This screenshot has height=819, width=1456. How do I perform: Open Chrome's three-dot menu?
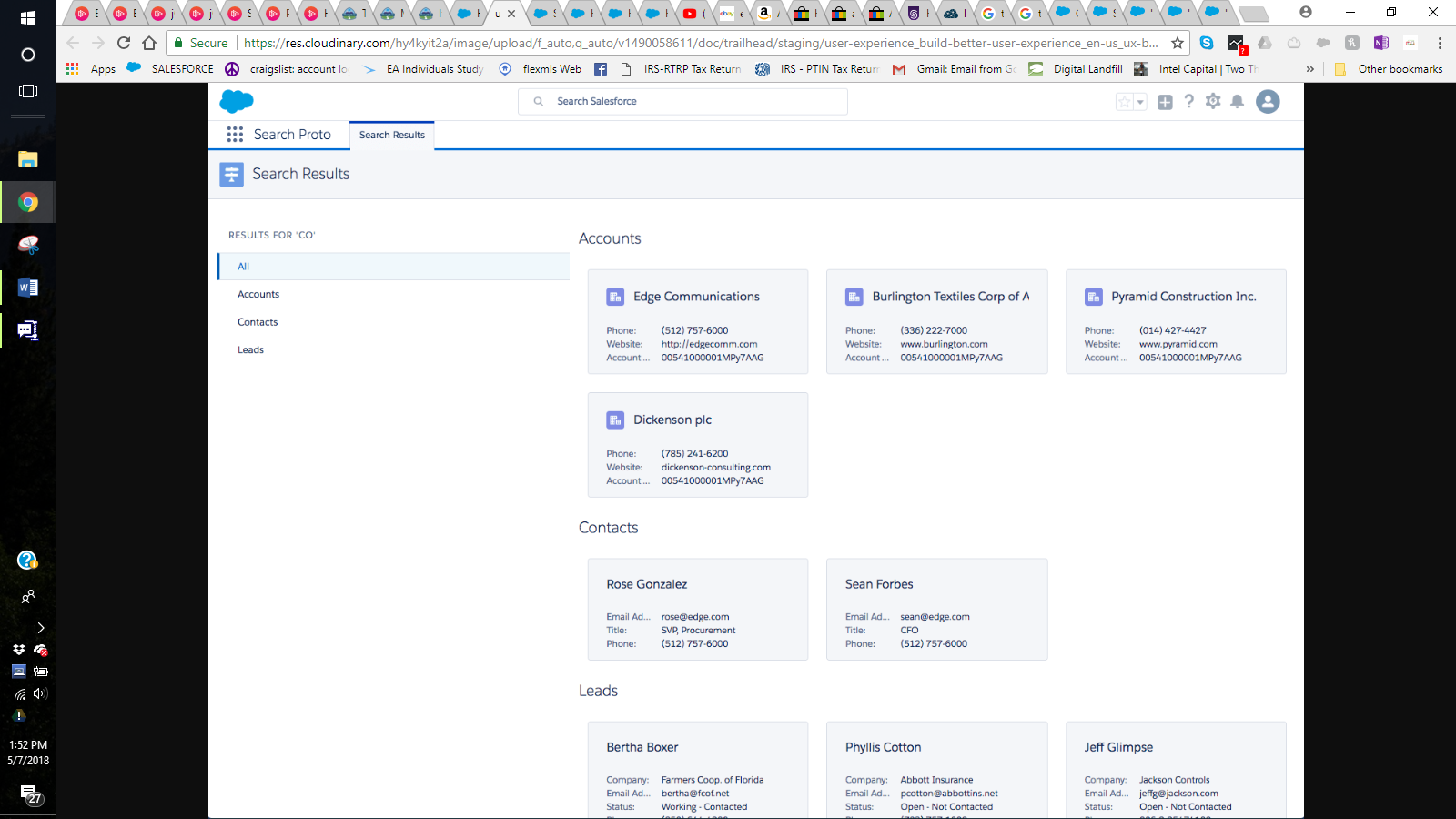(1439, 43)
